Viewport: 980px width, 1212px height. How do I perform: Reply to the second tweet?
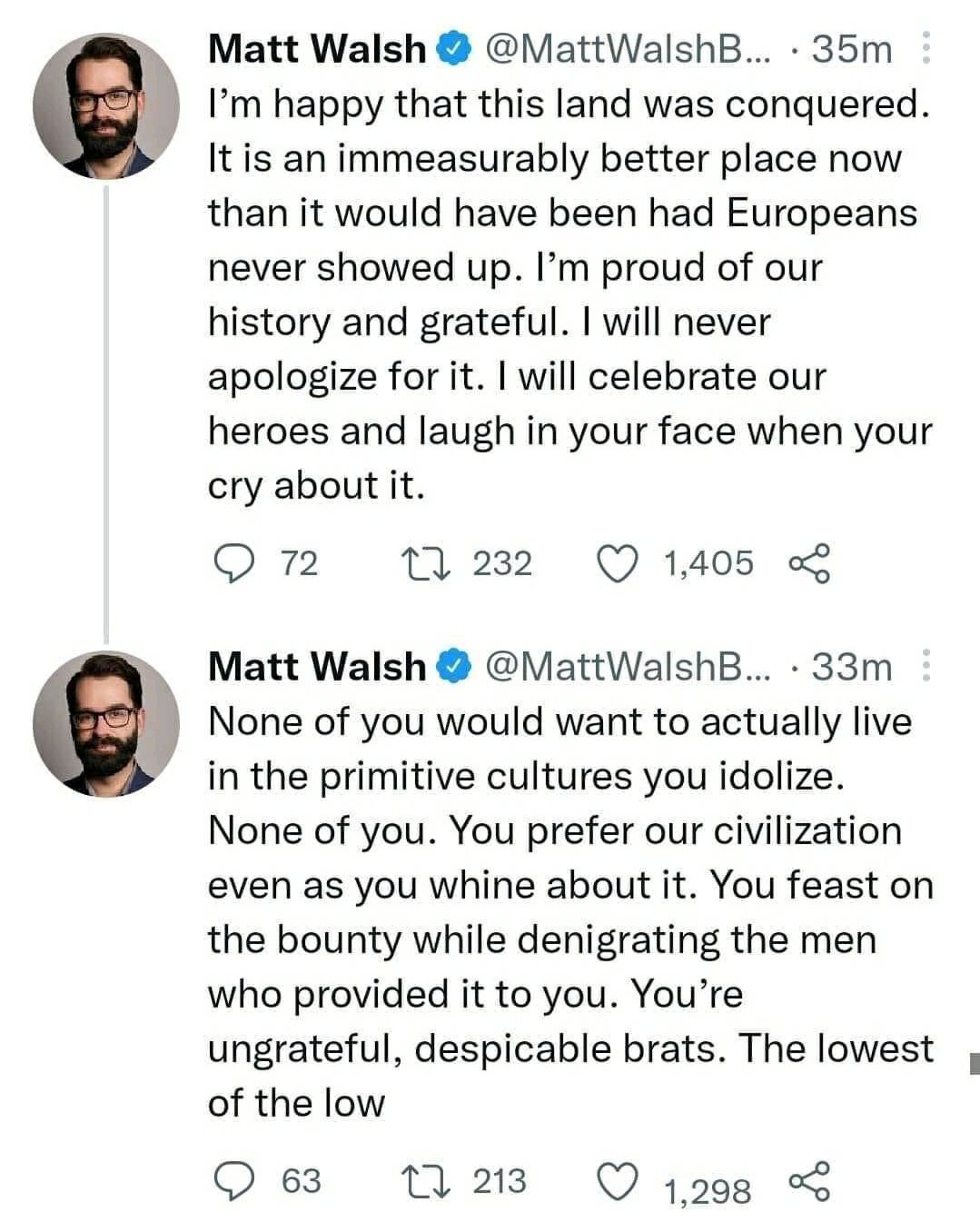point(234,1181)
